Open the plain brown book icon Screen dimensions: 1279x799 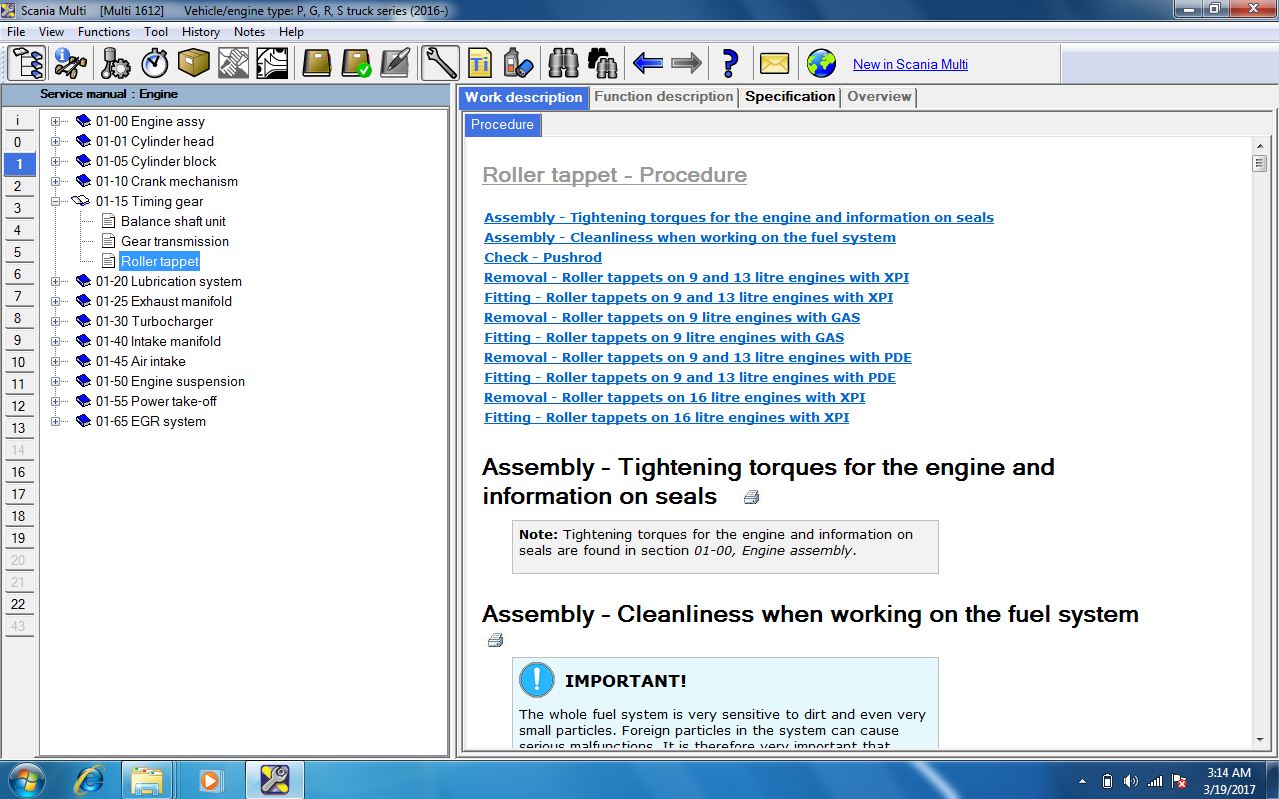tap(317, 64)
